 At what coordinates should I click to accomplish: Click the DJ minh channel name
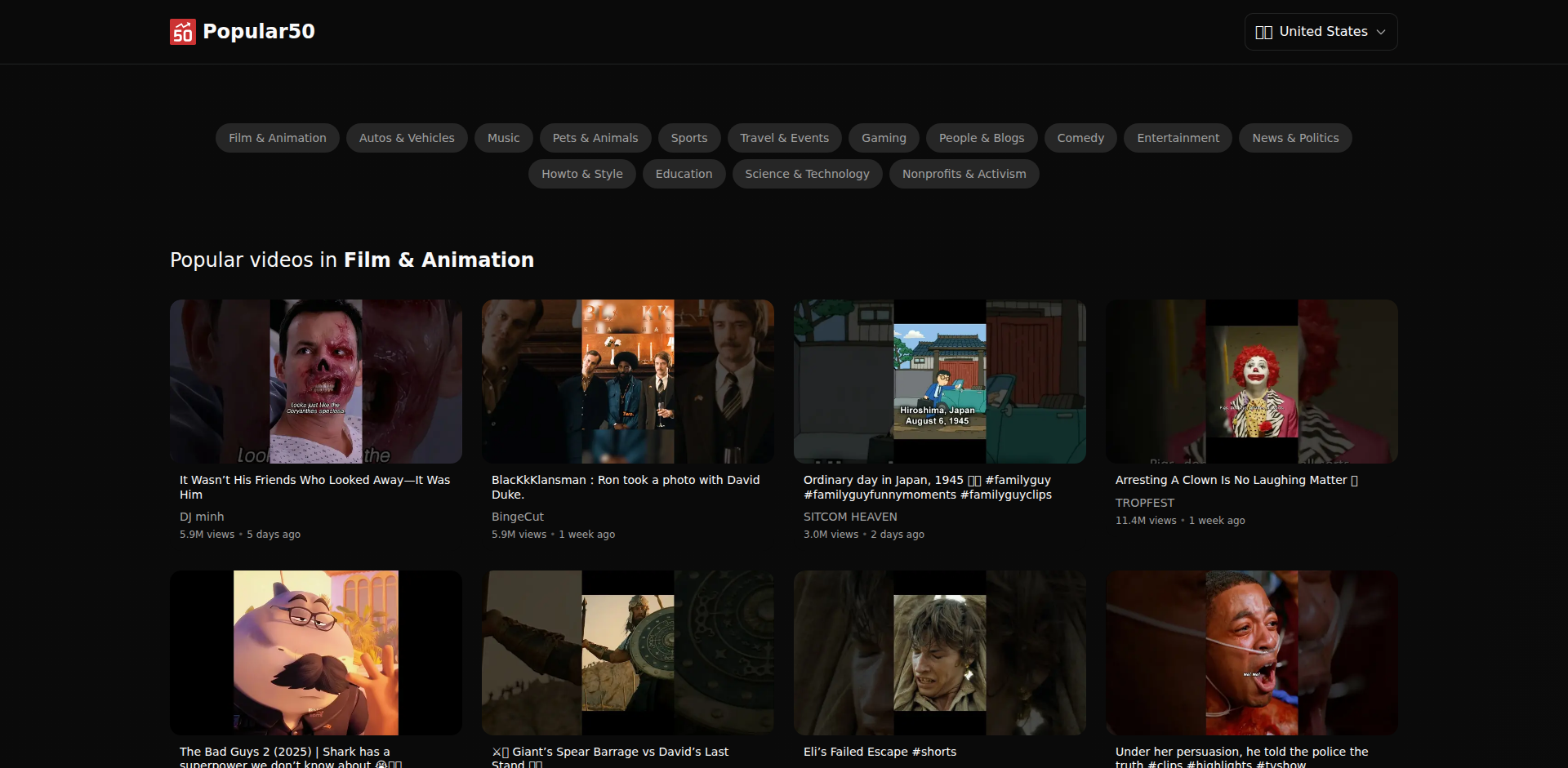[x=202, y=517]
